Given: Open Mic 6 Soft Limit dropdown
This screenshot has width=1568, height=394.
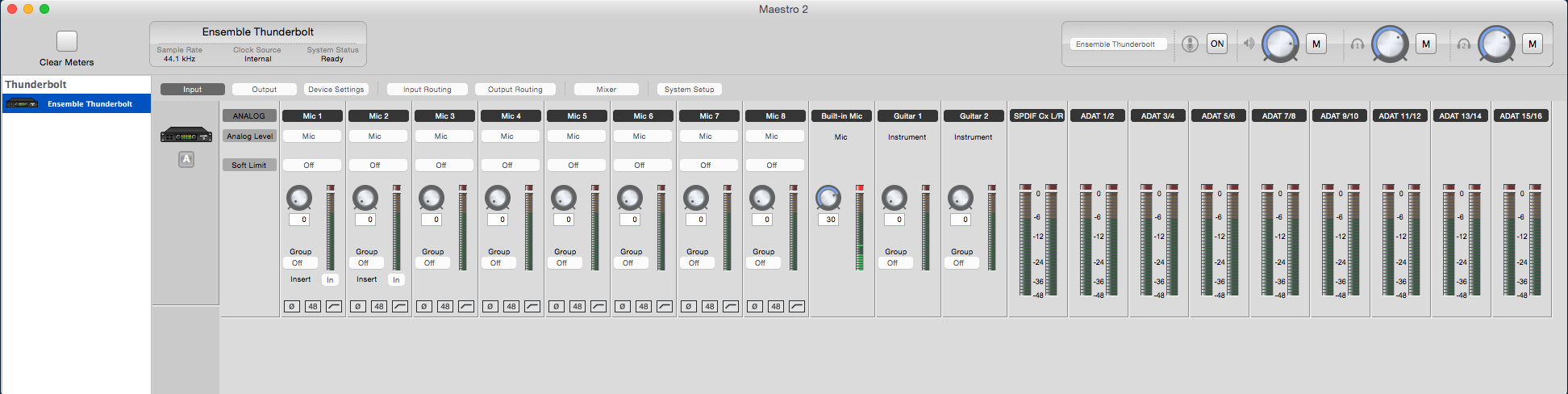Looking at the screenshot, I should 642,165.
